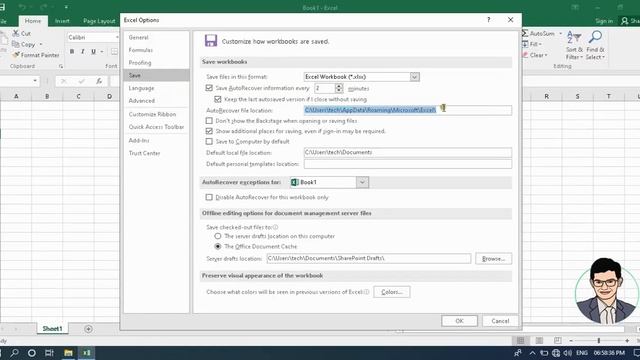640x360 pixels.
Task: Open Cortana circle on taskbar
Action: (x=32, y=353)
